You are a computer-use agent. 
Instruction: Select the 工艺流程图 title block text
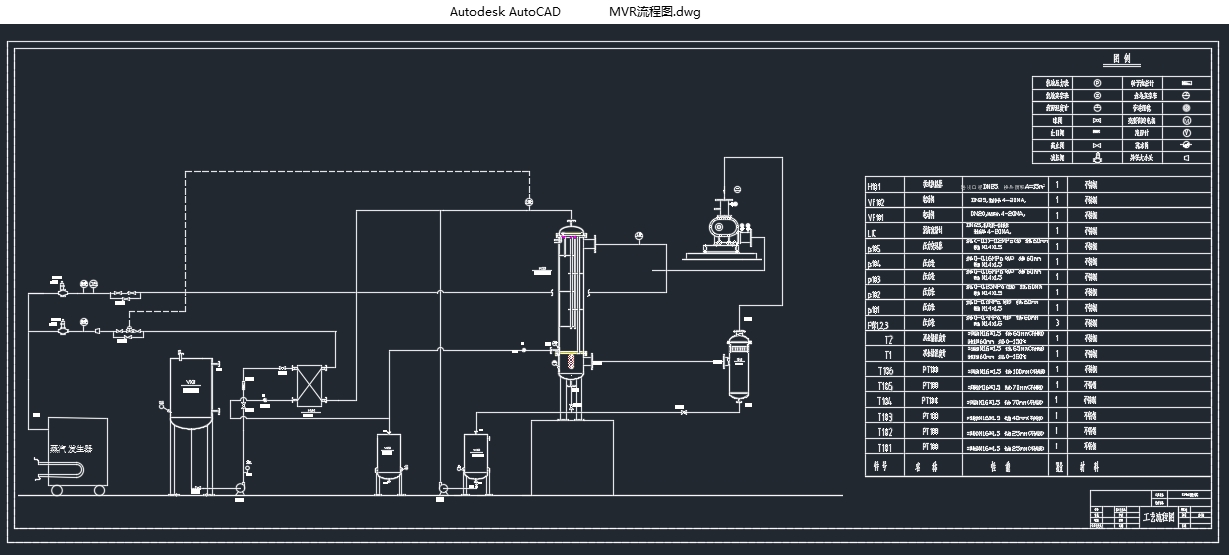pyautogui.click(x=1158, y=517)
